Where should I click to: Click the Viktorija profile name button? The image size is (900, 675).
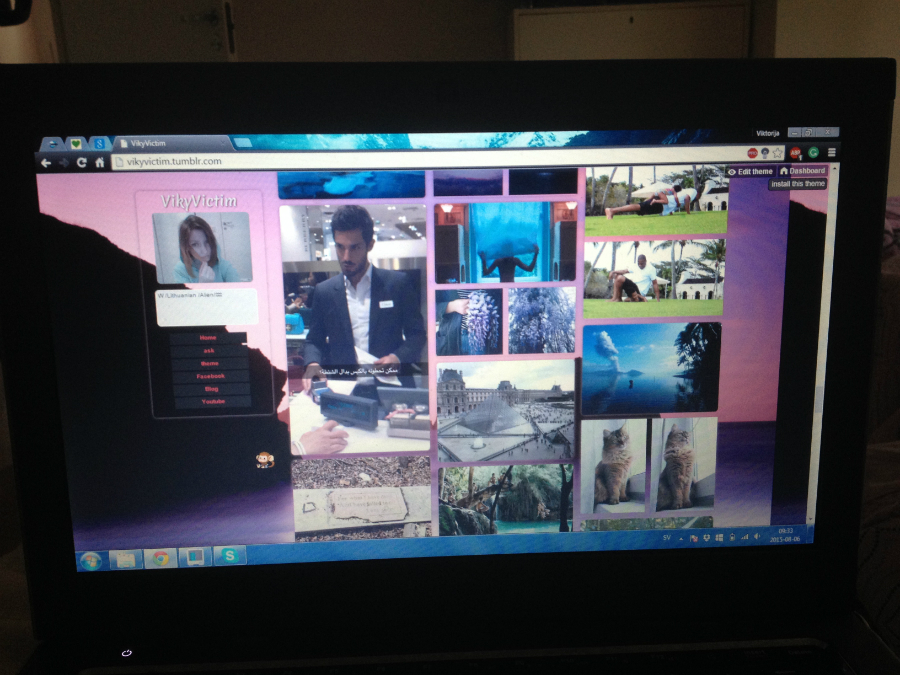pos(767,133)
